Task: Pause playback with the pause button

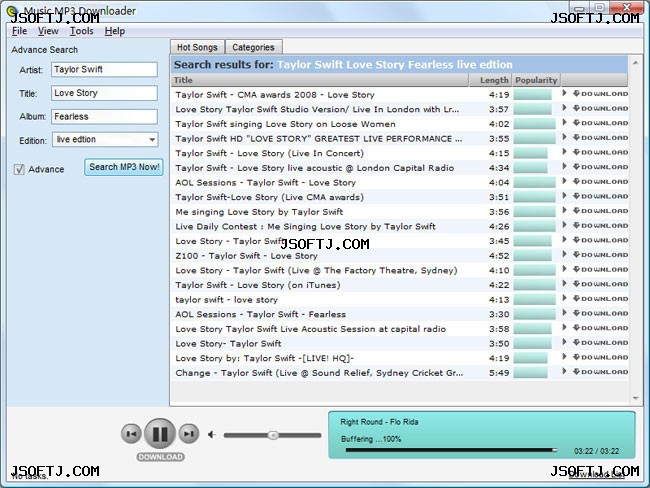Action: pos(160,434)
